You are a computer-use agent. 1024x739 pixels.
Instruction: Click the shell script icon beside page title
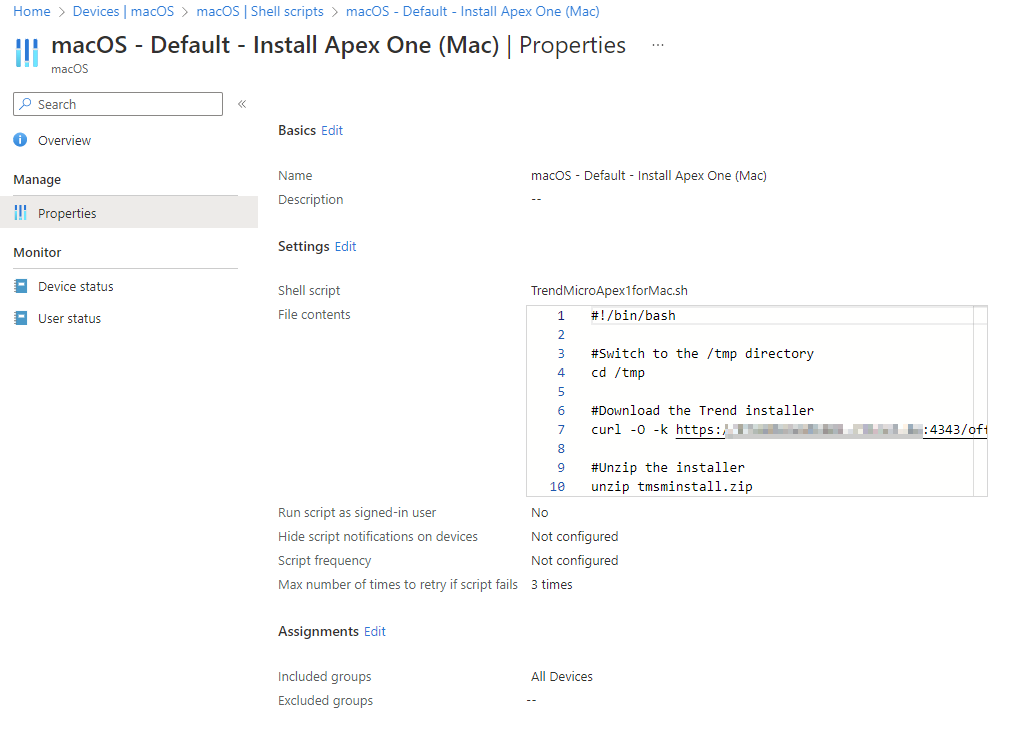click(27, 52)
